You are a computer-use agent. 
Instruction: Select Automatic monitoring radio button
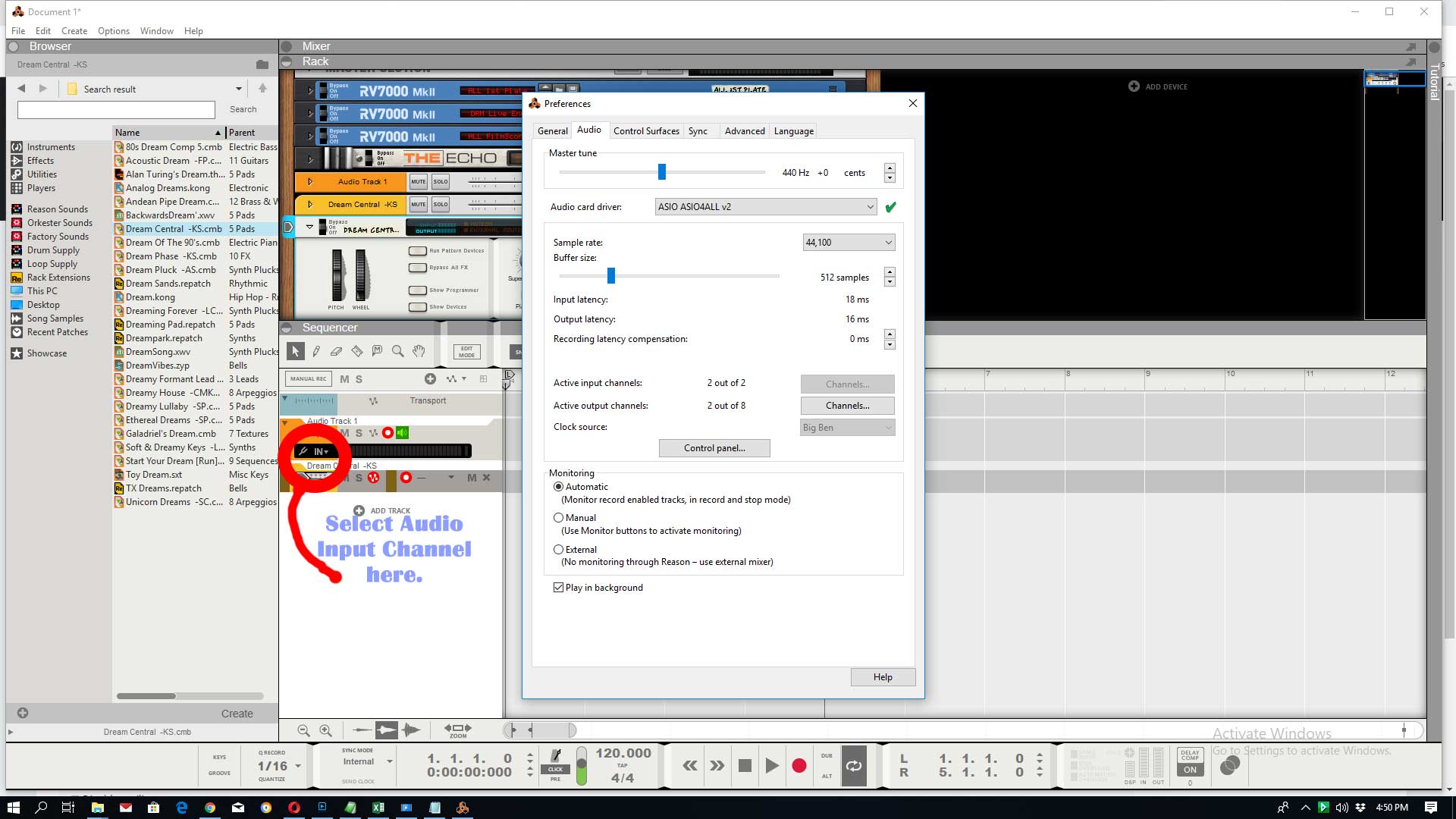[558, 486]
